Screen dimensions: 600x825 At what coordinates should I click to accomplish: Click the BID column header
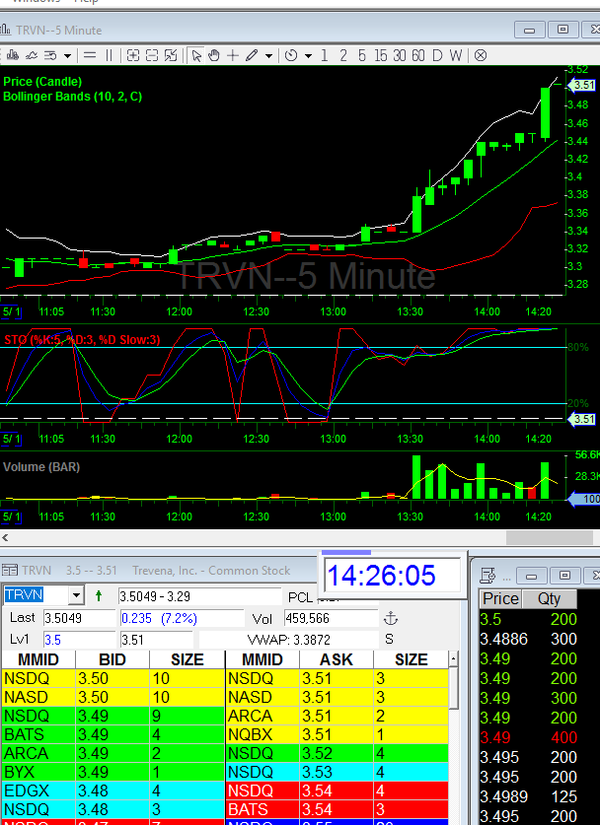(x=111, y=660)
